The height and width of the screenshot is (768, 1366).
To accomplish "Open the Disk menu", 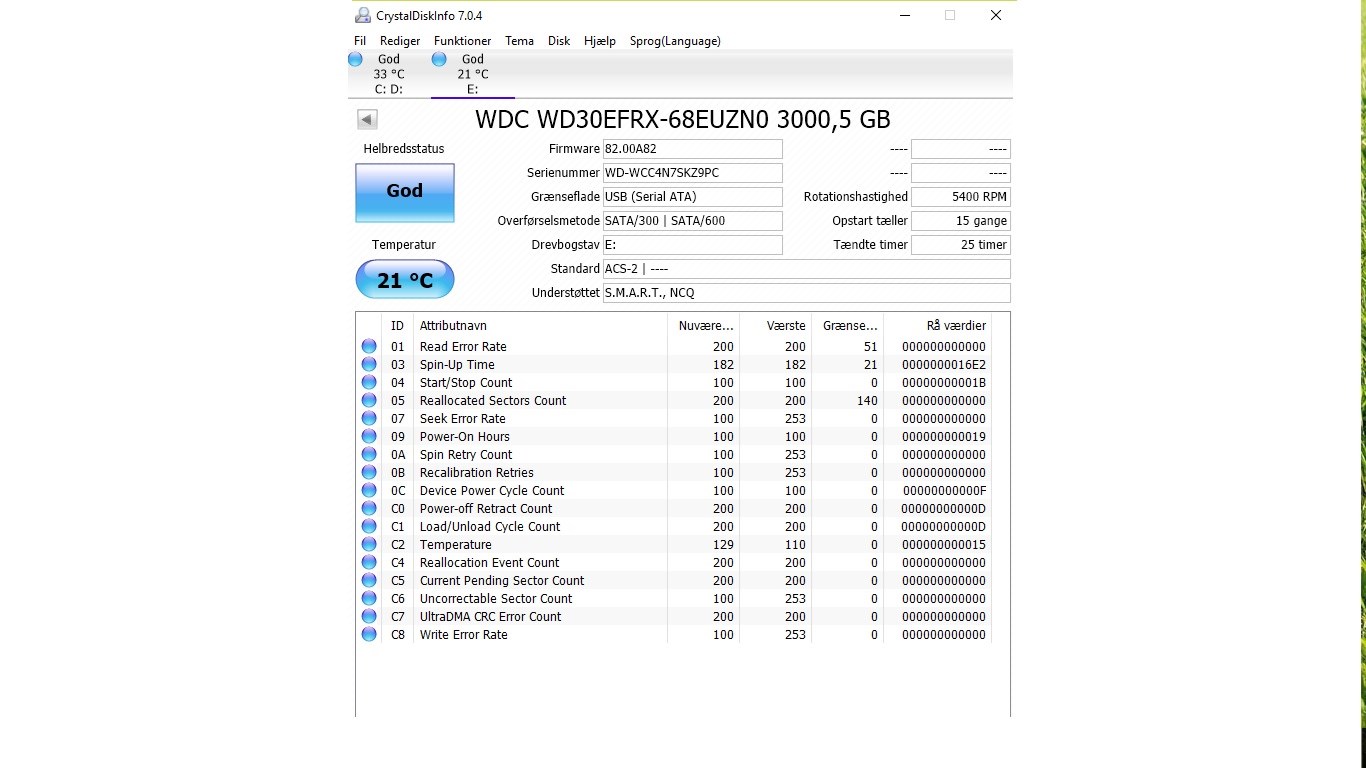I will (559, 41).
